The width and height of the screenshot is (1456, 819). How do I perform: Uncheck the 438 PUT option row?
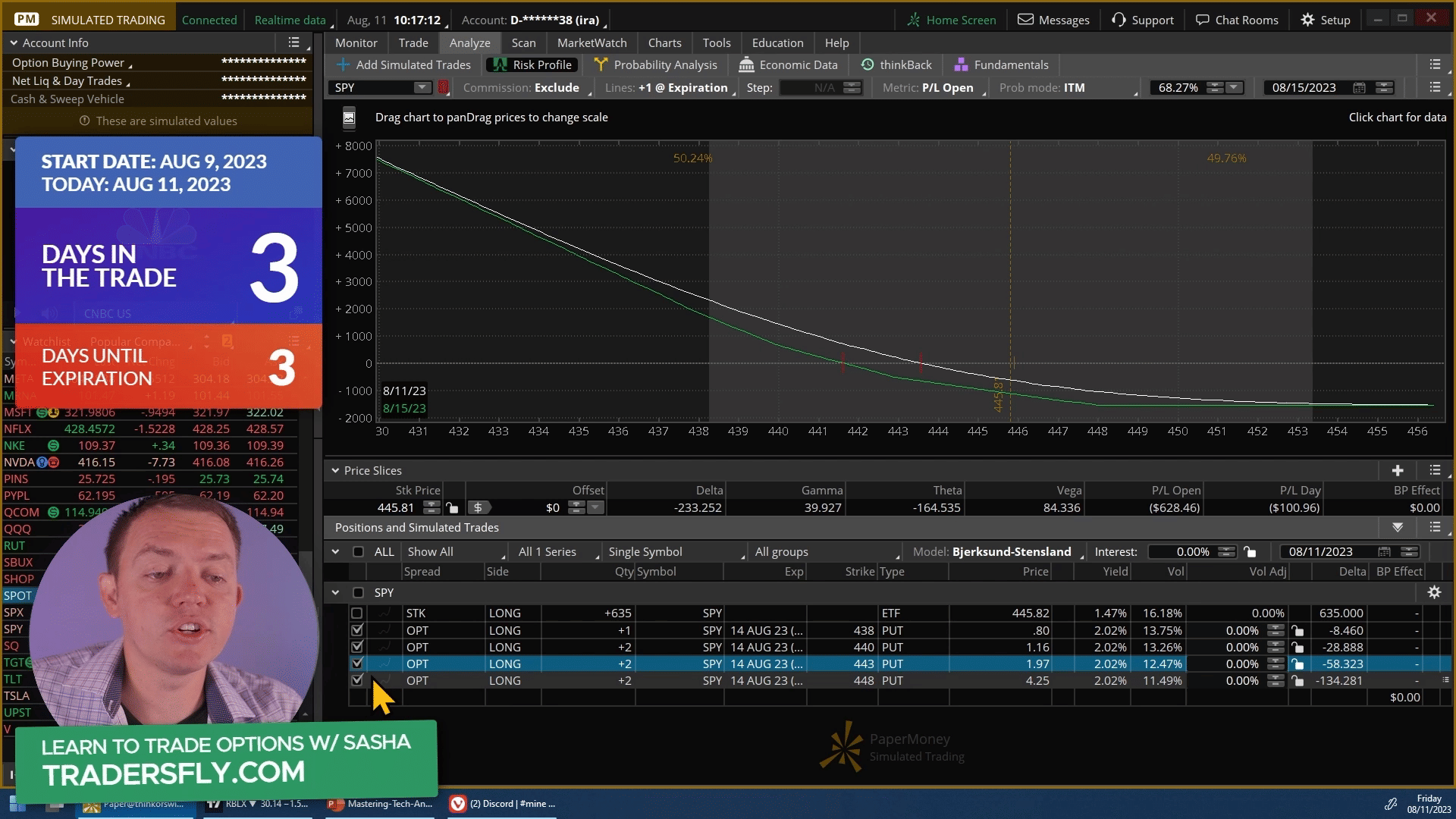point(357,630)
